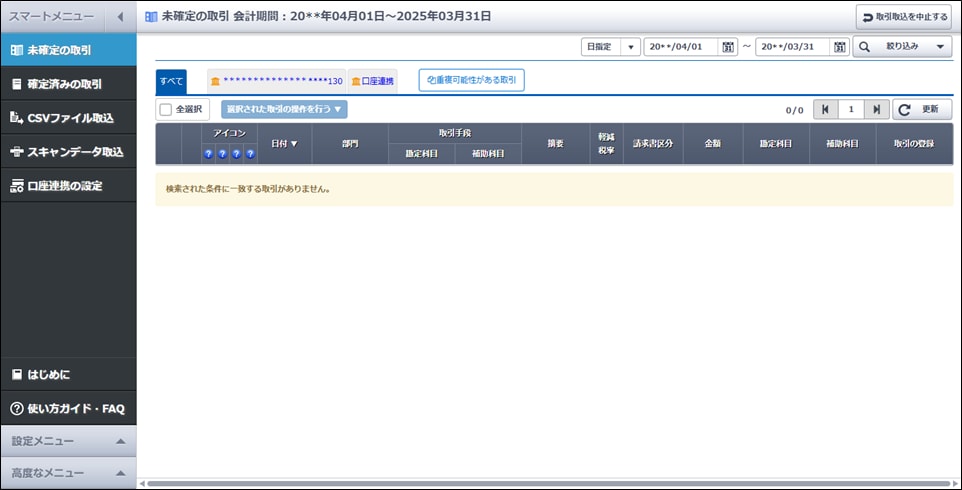
Task: Click the start date field 20**/04/01
Action: click(x=681, y=47)
